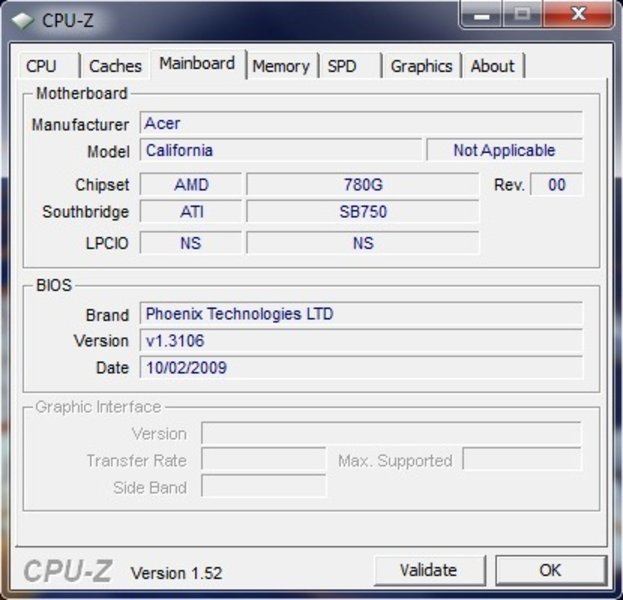The height and width of the screenshot is (600, 623).
Task: Click the Graphic Interface Version field
Action: (391, 433)
